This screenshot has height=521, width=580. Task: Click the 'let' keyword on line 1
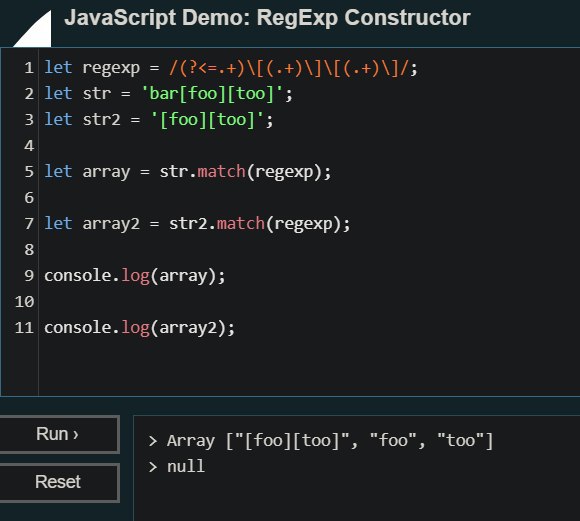pos(58,68)
